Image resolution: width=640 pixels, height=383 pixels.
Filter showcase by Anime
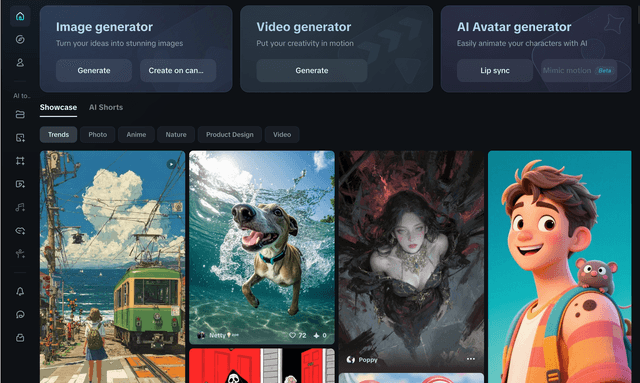pos(136,134)
